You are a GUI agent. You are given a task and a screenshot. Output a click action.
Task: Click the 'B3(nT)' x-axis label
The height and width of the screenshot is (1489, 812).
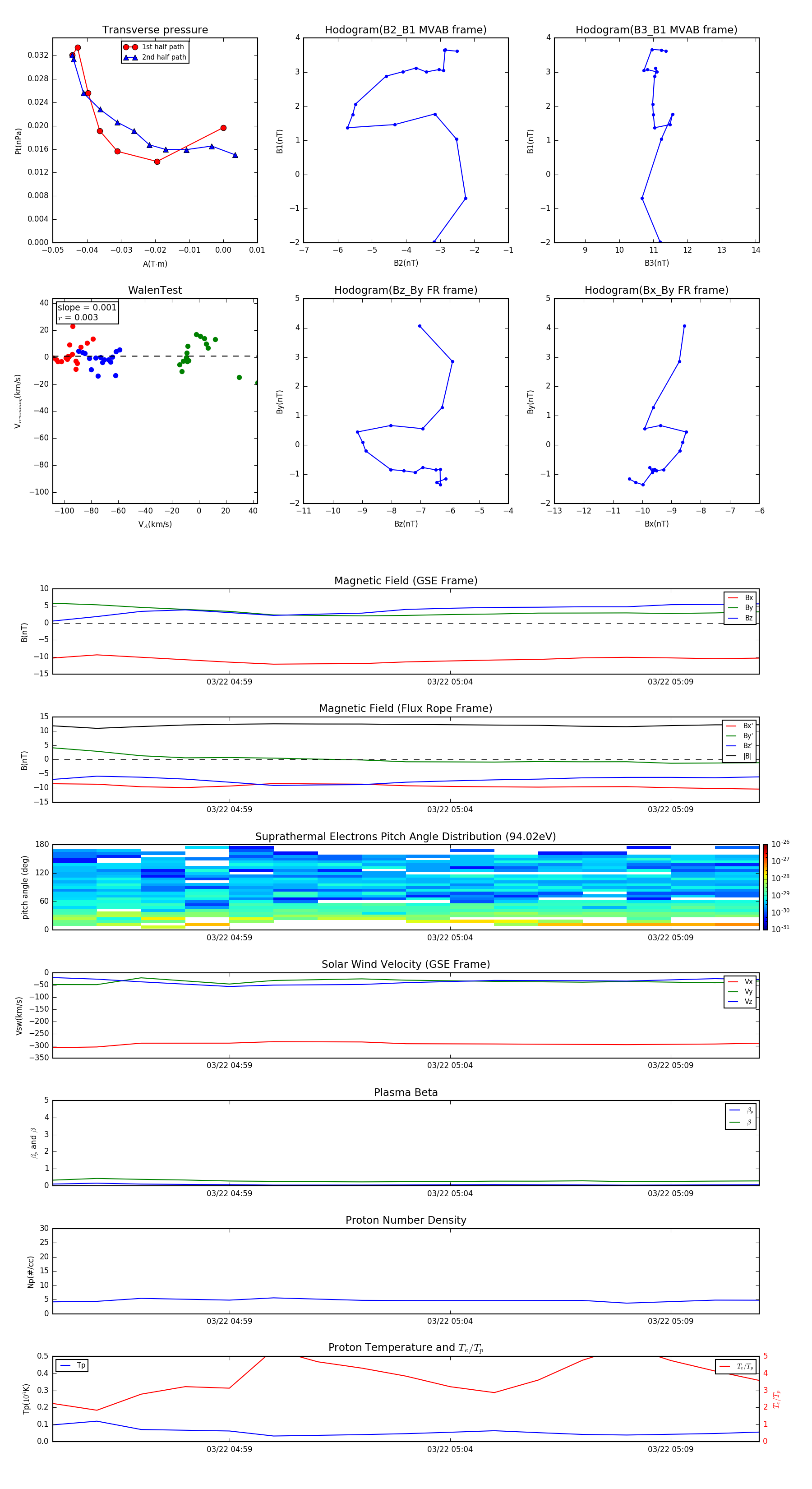[x=656, y=263]
